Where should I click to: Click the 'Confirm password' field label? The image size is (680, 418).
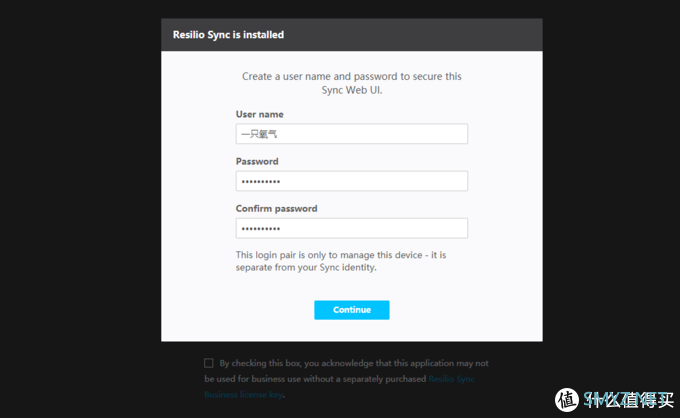(x=277, y=209)
